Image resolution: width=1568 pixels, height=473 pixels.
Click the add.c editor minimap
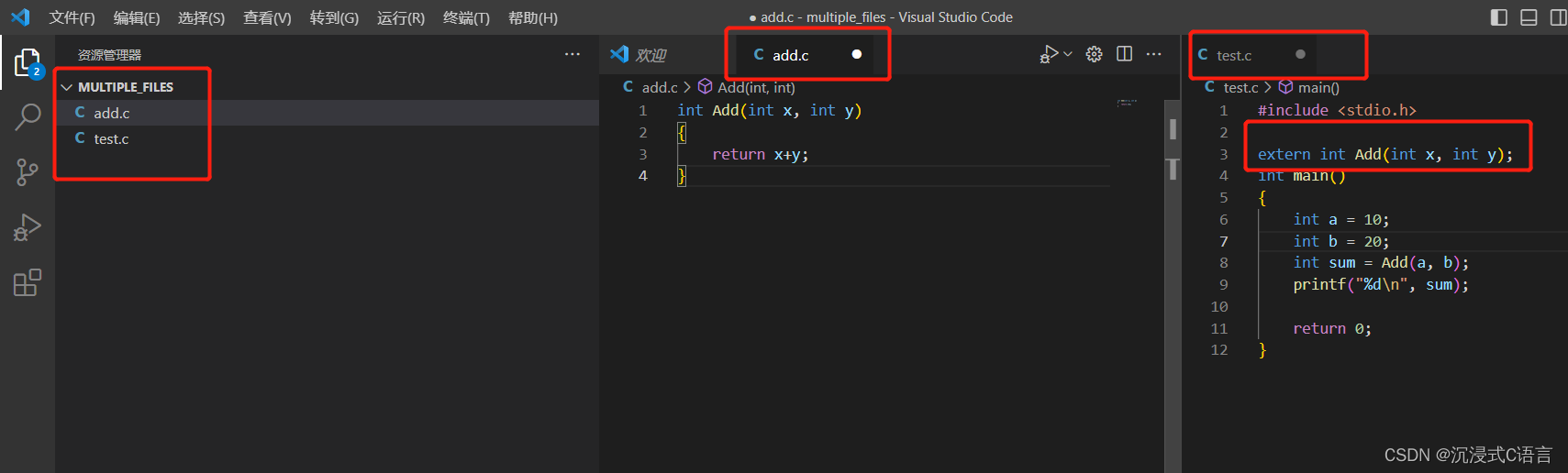[x=1127, y=104]
